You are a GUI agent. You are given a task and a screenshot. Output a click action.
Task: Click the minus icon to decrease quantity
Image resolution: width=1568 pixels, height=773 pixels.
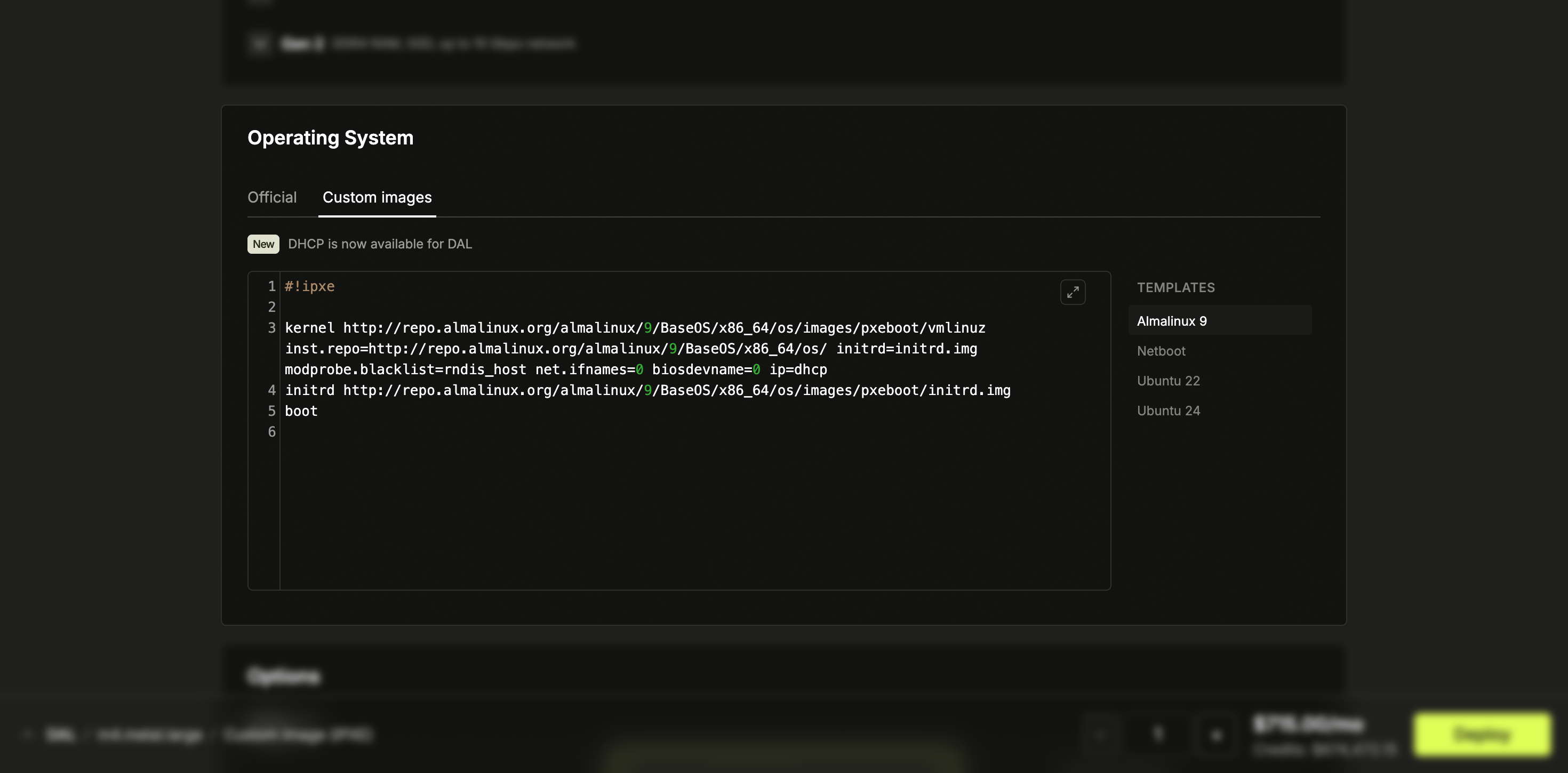1099,735
